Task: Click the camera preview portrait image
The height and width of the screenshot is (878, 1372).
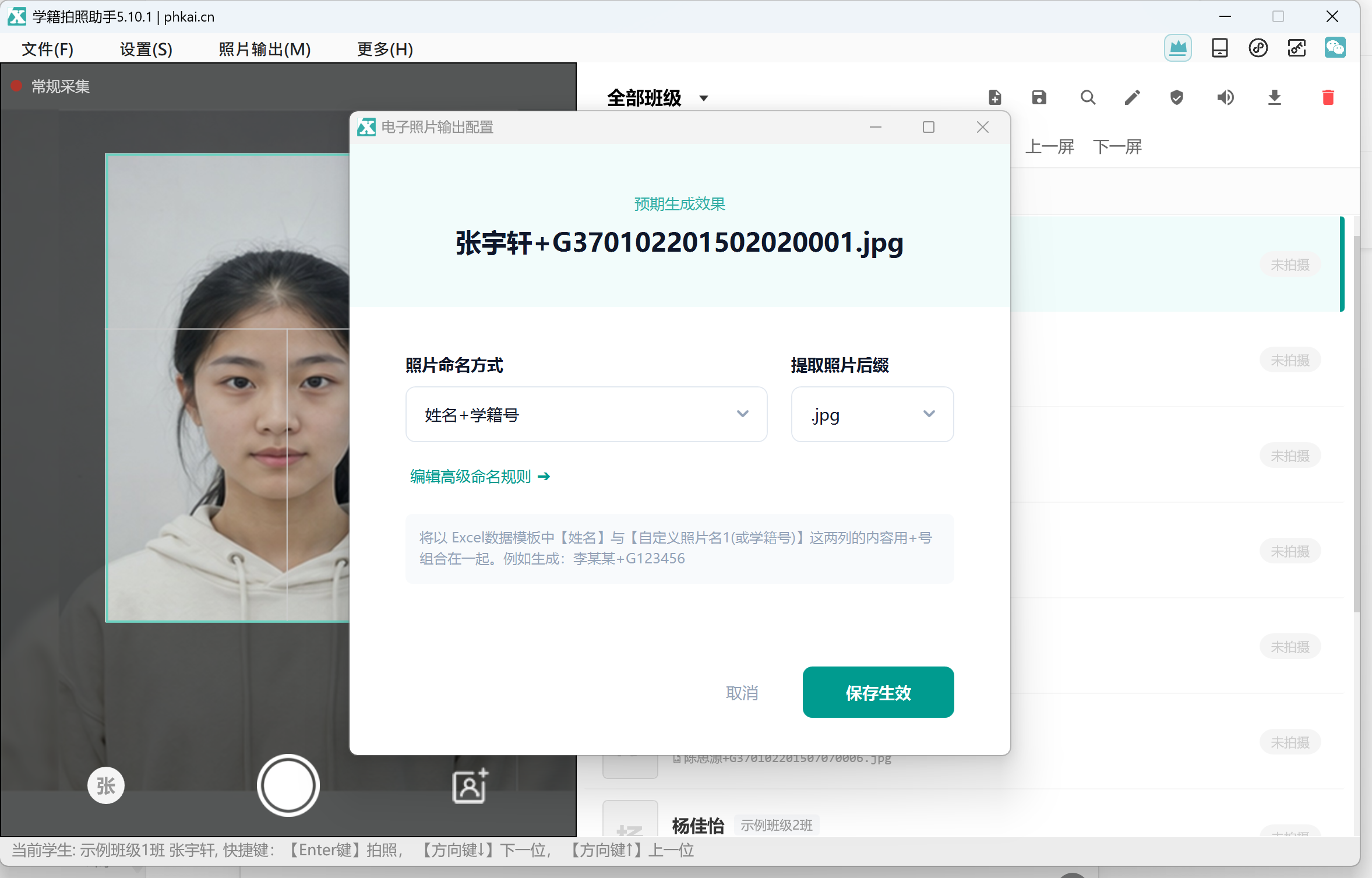Action: [228, 388]
